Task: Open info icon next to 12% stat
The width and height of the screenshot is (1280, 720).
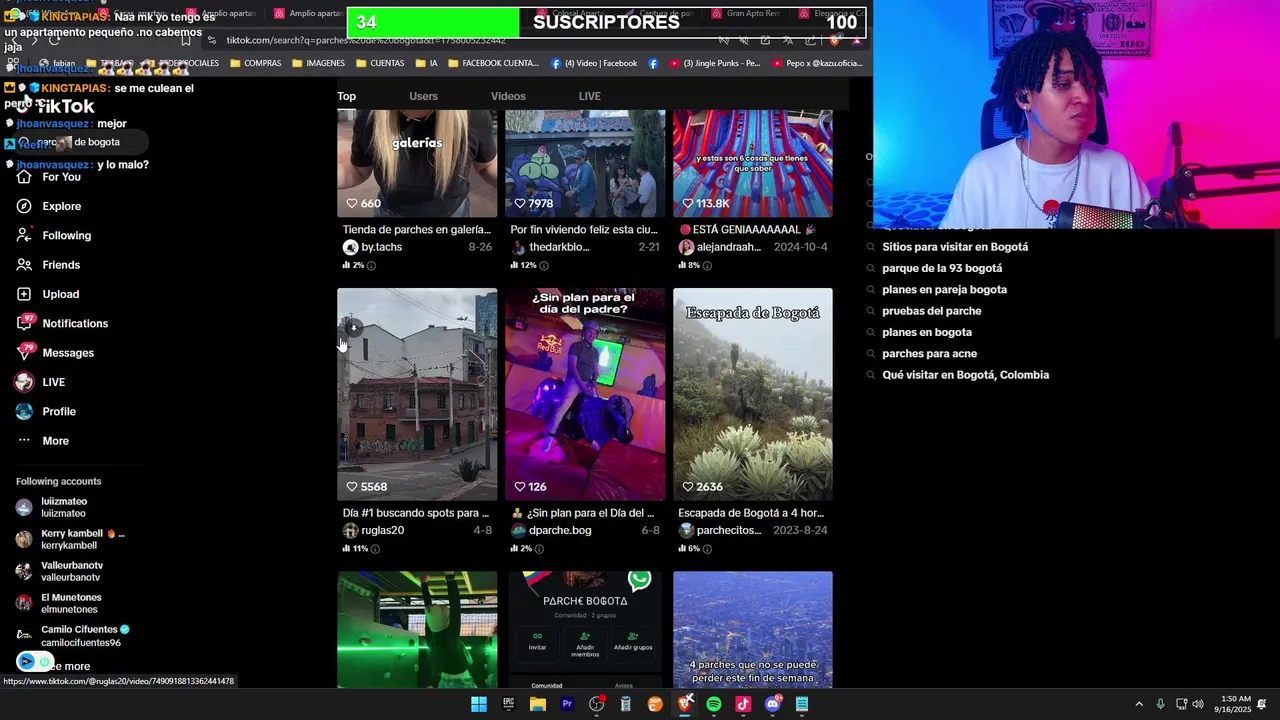Action: 544,266
